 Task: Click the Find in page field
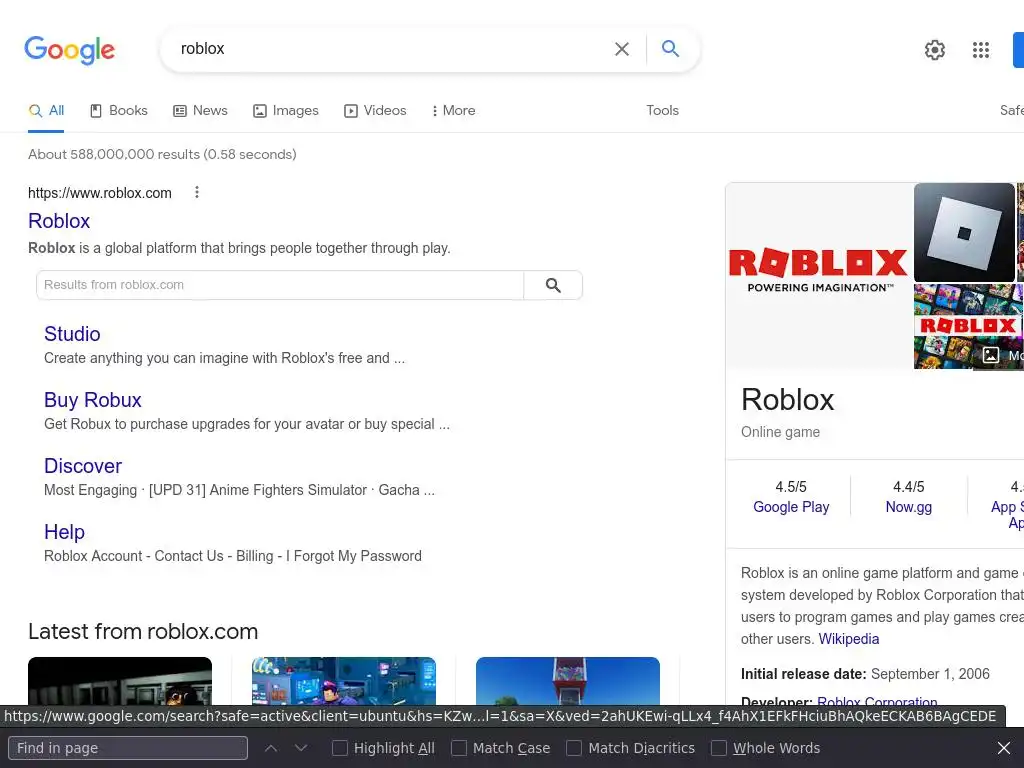tap(128, 748)
